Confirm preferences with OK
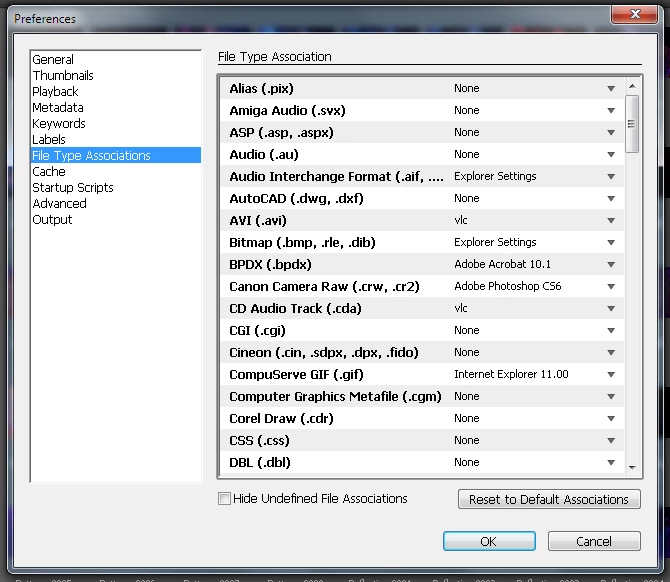This screenshot has height=582, width=670. tap(489, 541)
